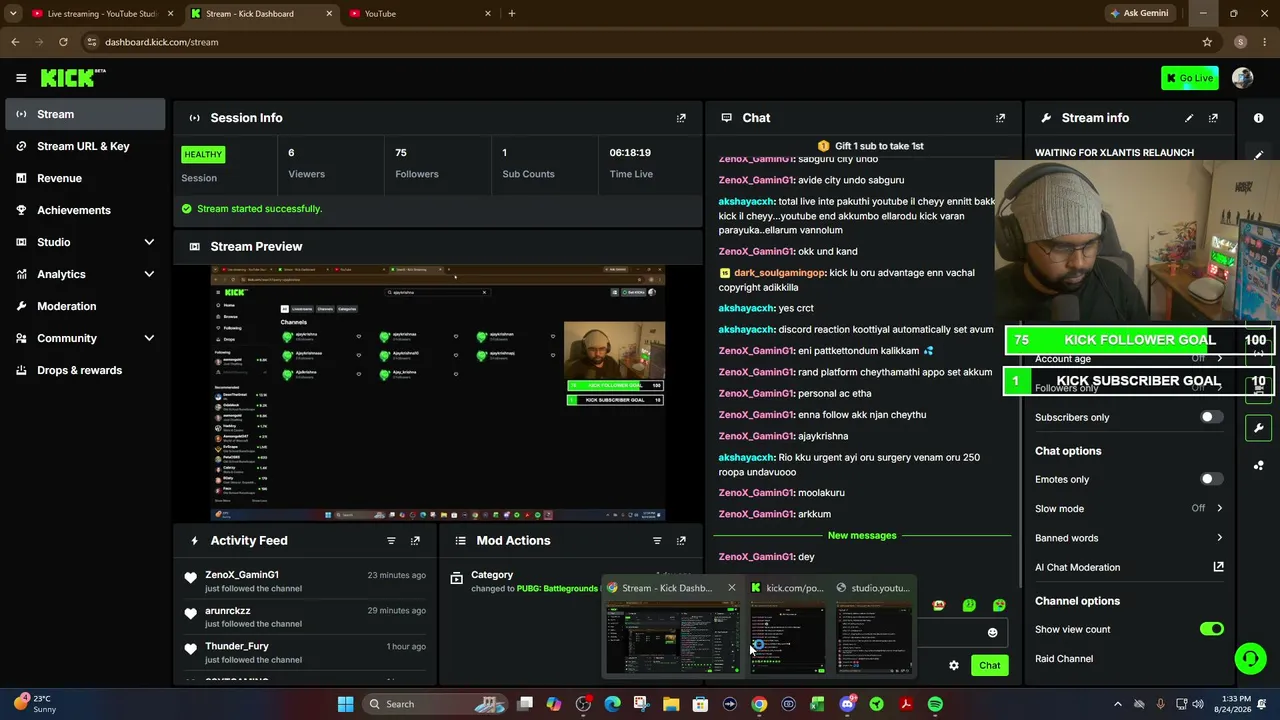Pop out the Session Info panel
Screen dimensions: 1280x720
pos(681,118)
